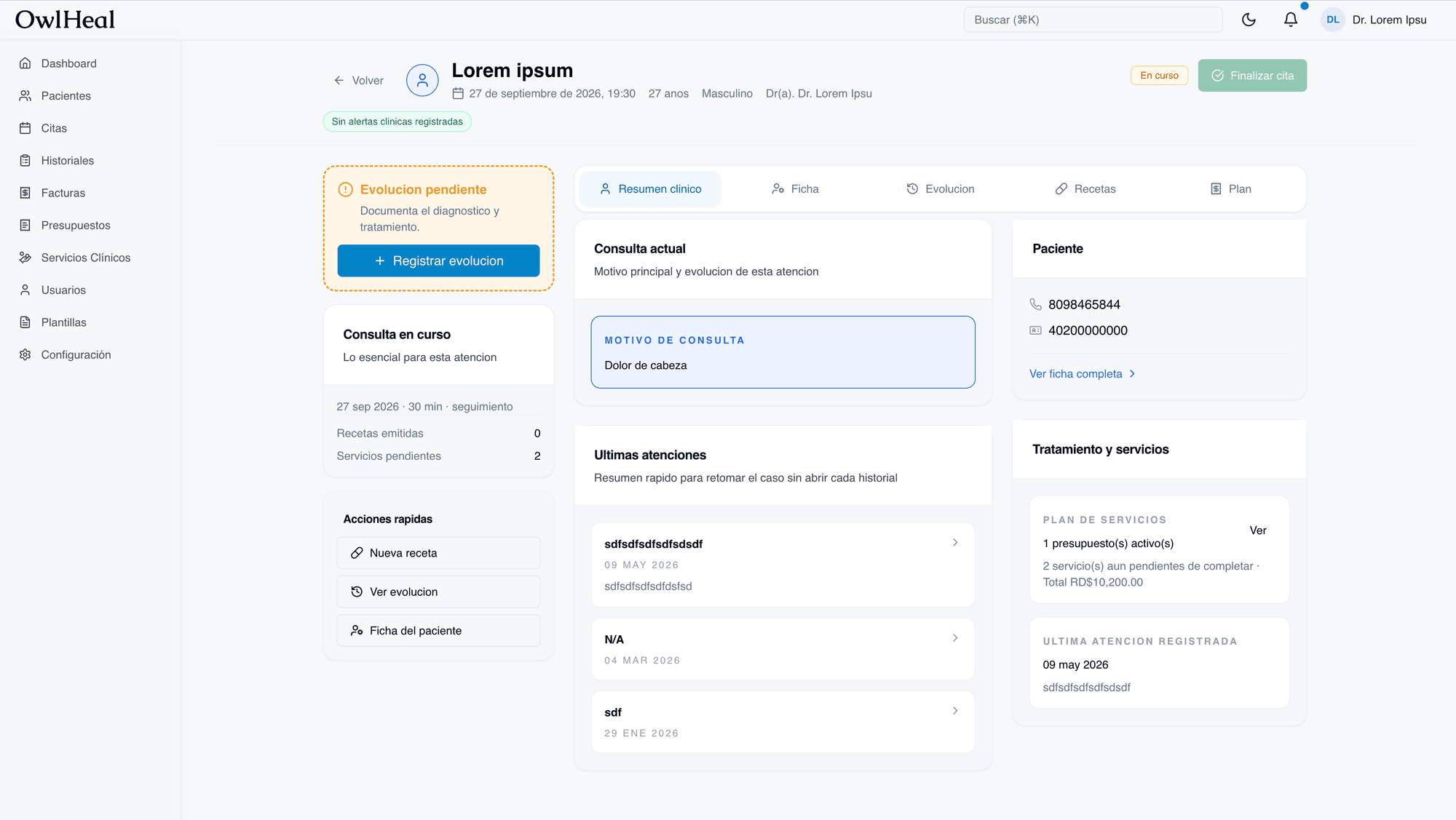Click the Servicios Clínicos icon

coord(25,258)
